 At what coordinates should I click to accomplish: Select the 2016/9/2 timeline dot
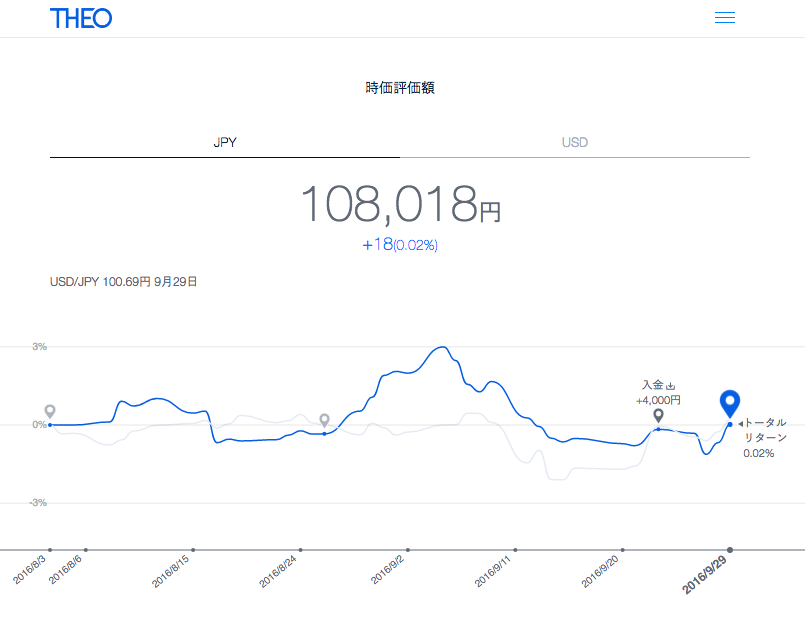pos(408,550)
